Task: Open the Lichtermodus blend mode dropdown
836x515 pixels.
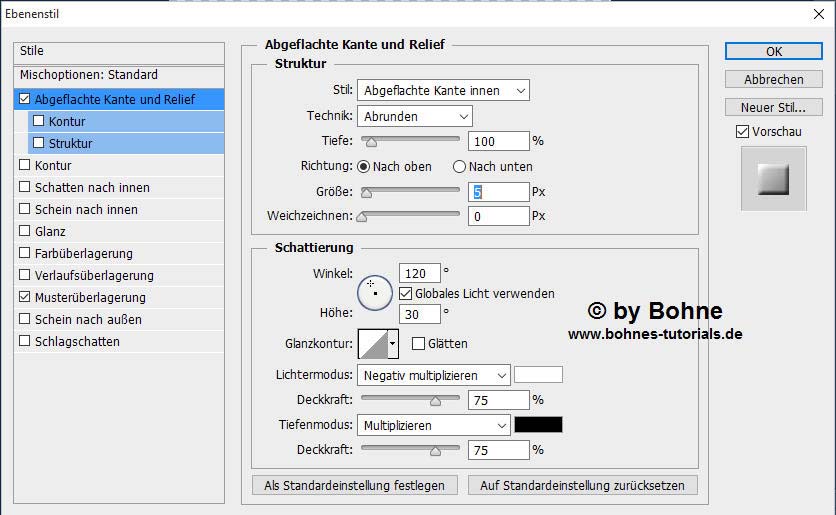Action: pyautogui.click(x=433, y=375)
